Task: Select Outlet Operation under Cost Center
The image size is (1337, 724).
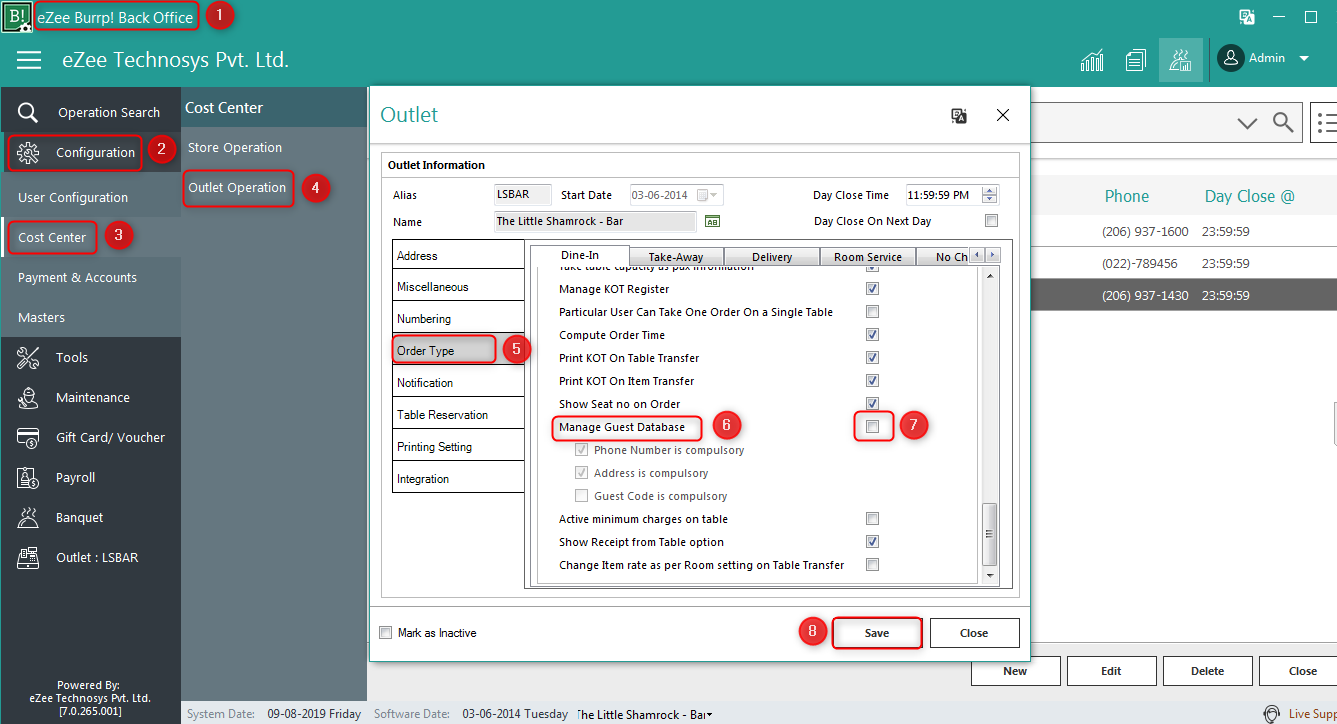Action: pyautogui.click(x=237, y=187)
